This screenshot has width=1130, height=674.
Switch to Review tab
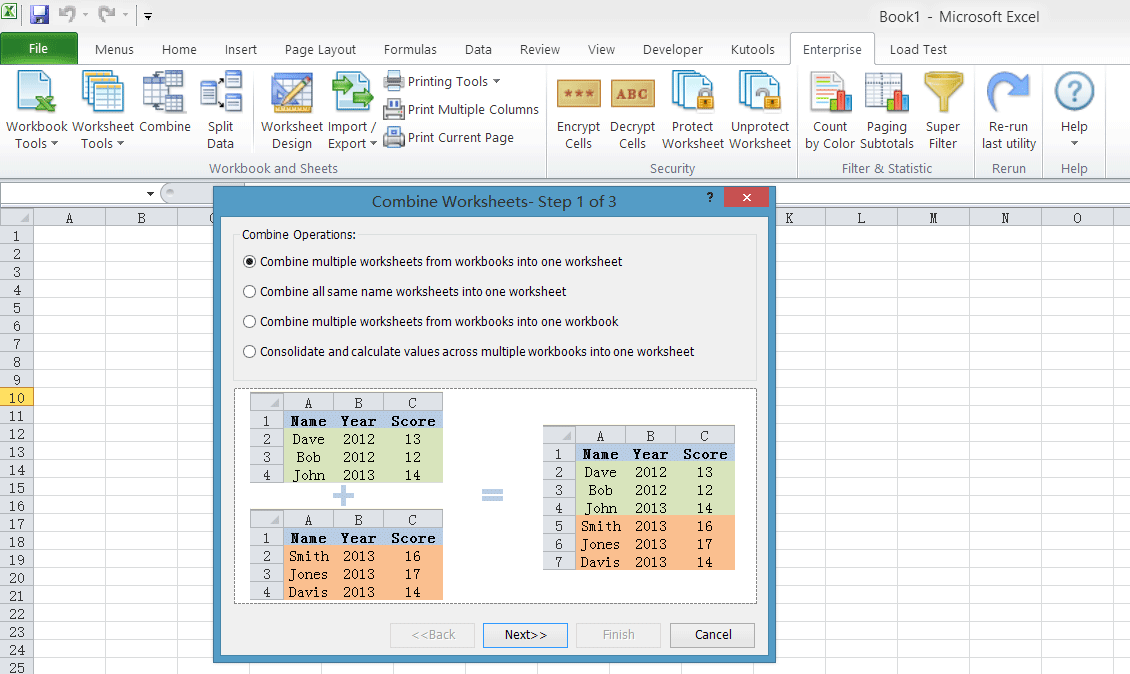[540, 50]
